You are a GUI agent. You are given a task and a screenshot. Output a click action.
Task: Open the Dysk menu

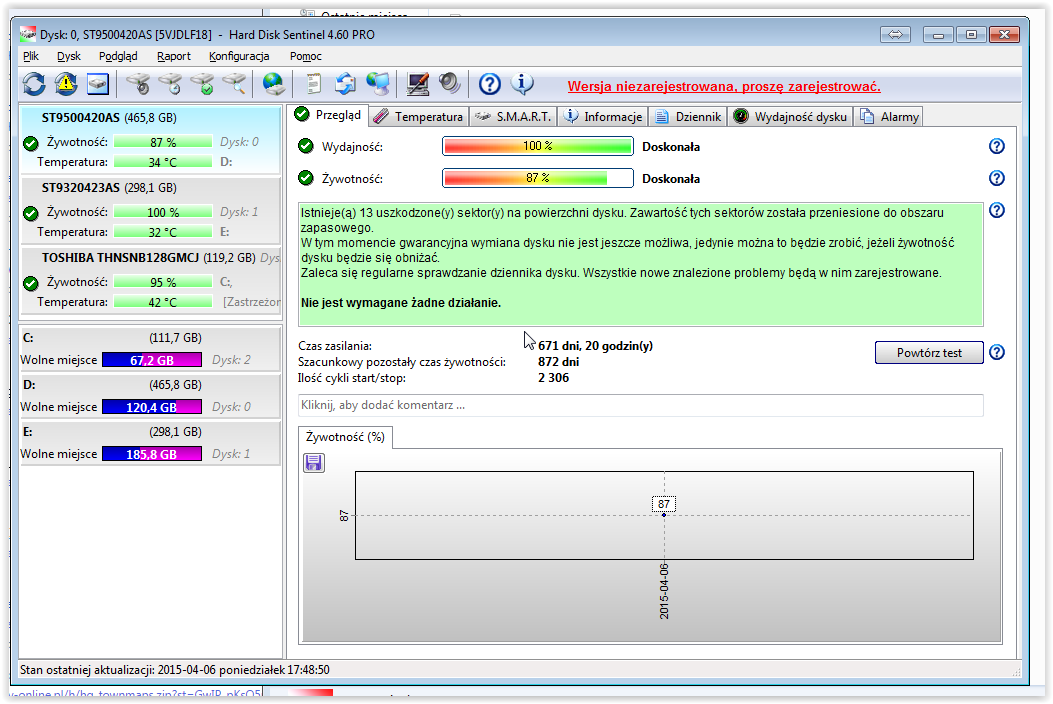68,56
